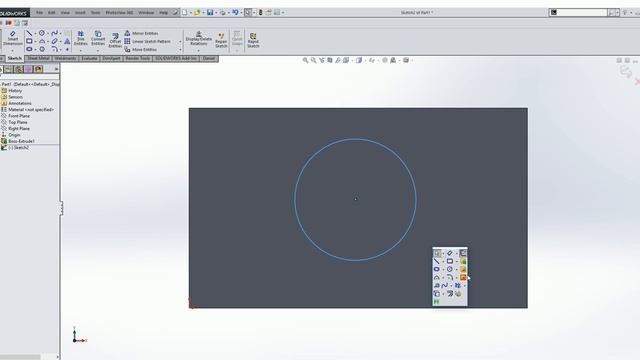The height and width of the screenshot is (360, 640).
Task: Expand the Linear Sketch Pattern dropdown arrow
Action: pyautogui.click(x=180, y=41)
